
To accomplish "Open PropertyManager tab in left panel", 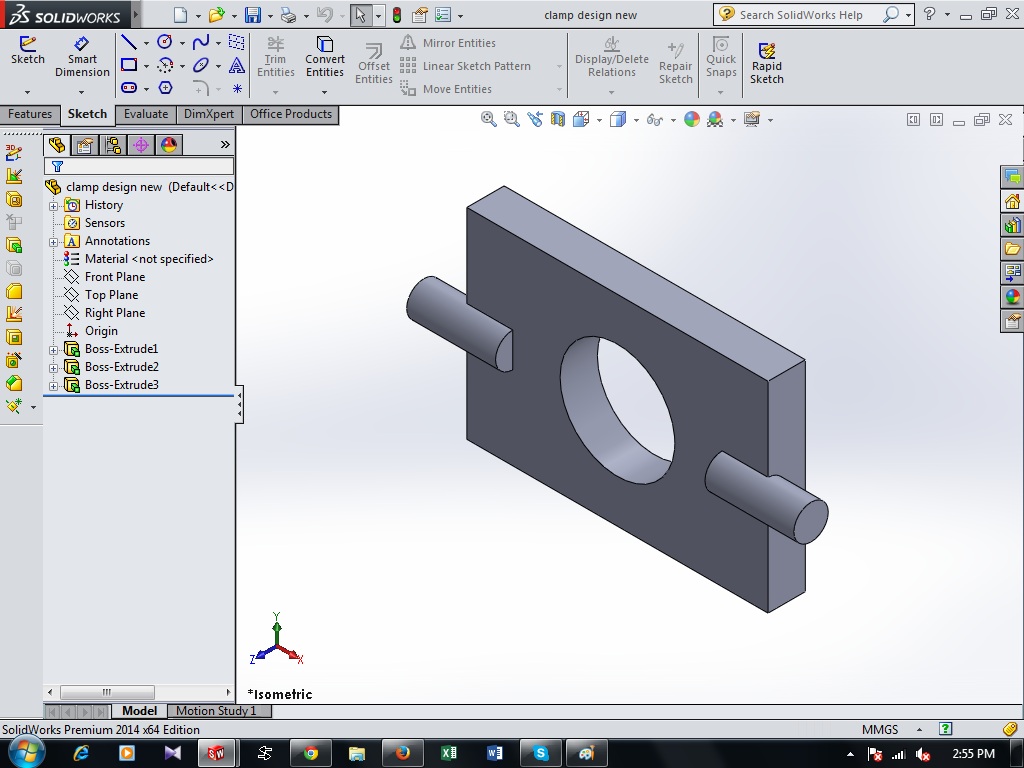I will pyautogui.click(x=85, y=144).
